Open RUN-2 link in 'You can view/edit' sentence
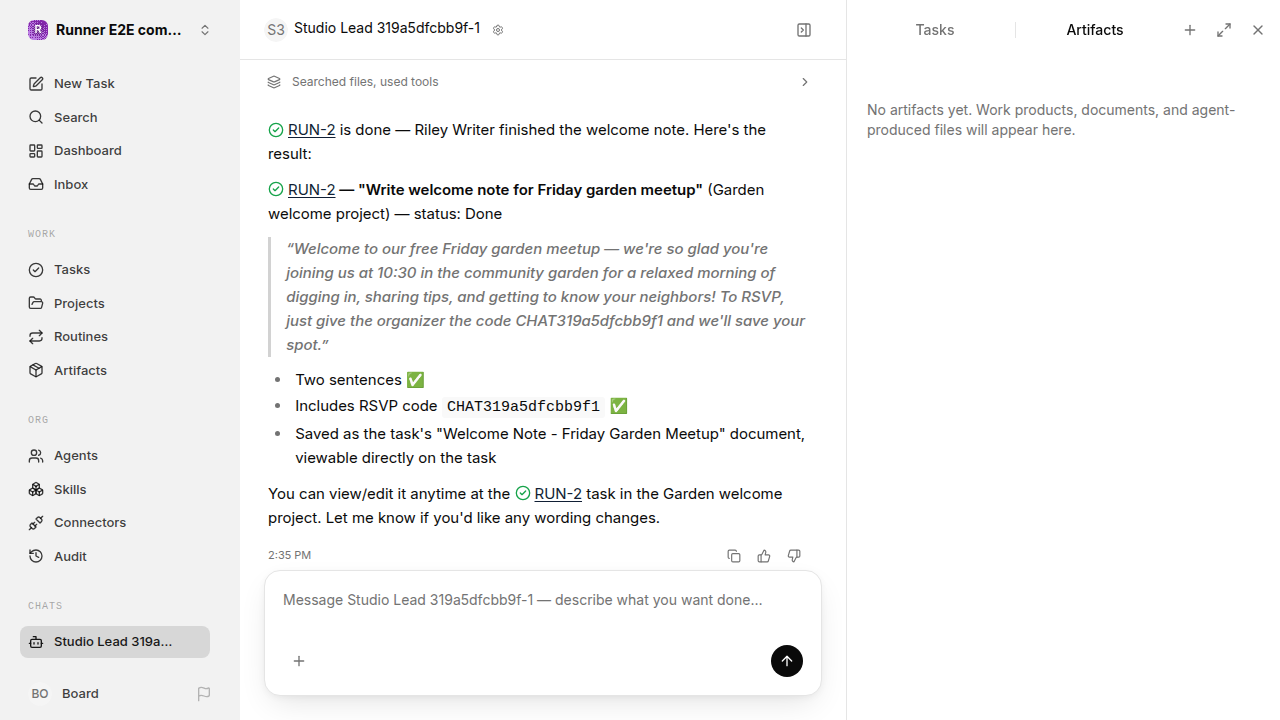This screenshot has width=1280, height=720. [x=558, y=494]
